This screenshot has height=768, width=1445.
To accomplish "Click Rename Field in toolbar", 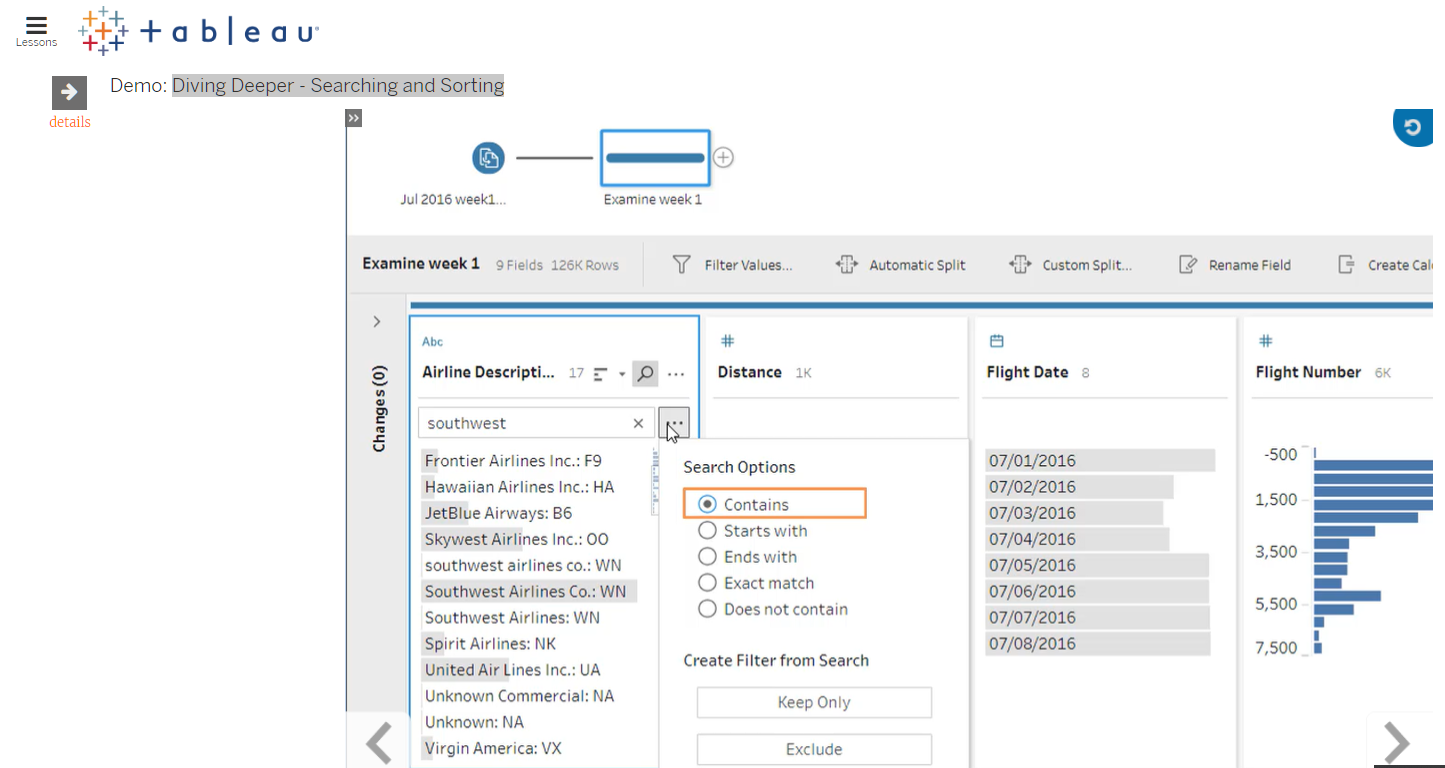I will coord(1235,265).
